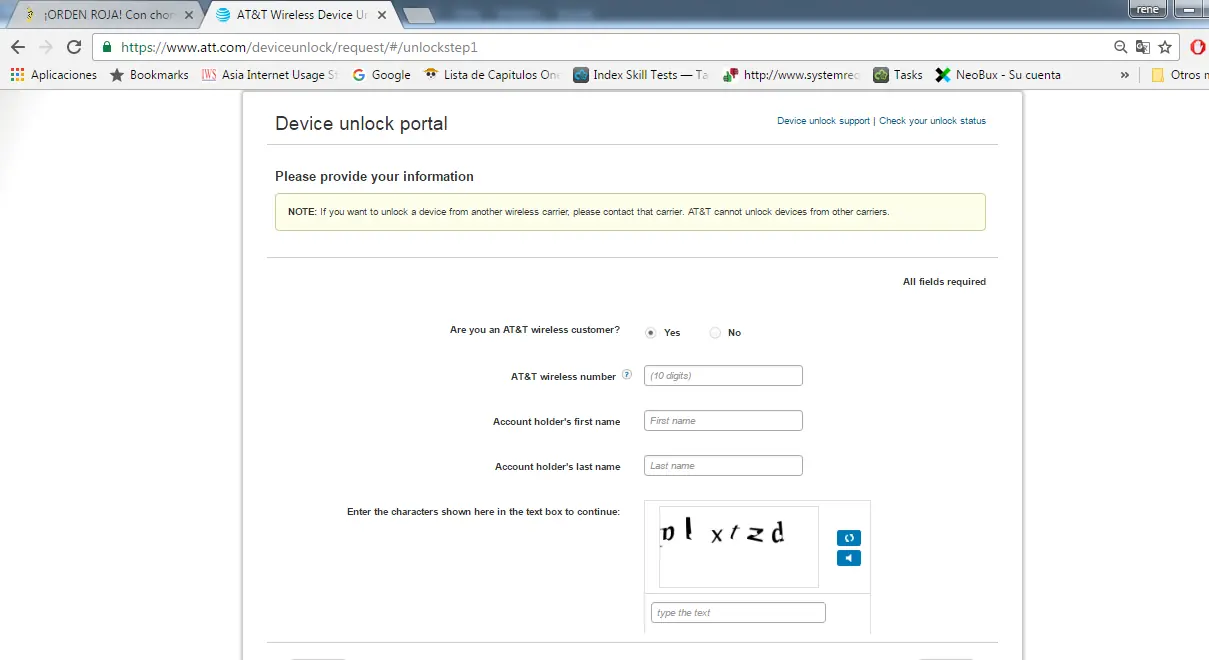This screenshot has width=1209, height=660.
Task: Click the captcha 'type the text' box
Action: coord(738,613)
